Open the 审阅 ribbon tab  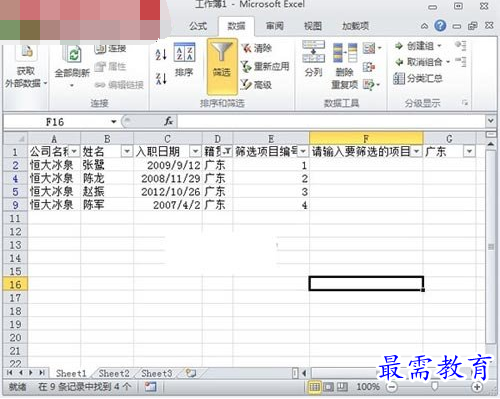coord(274,26)
